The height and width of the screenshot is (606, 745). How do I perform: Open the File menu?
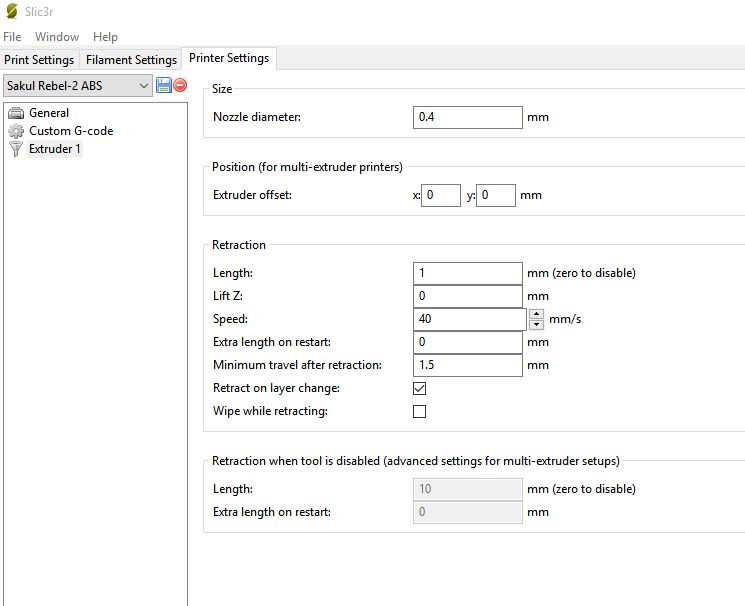(12, 37)
